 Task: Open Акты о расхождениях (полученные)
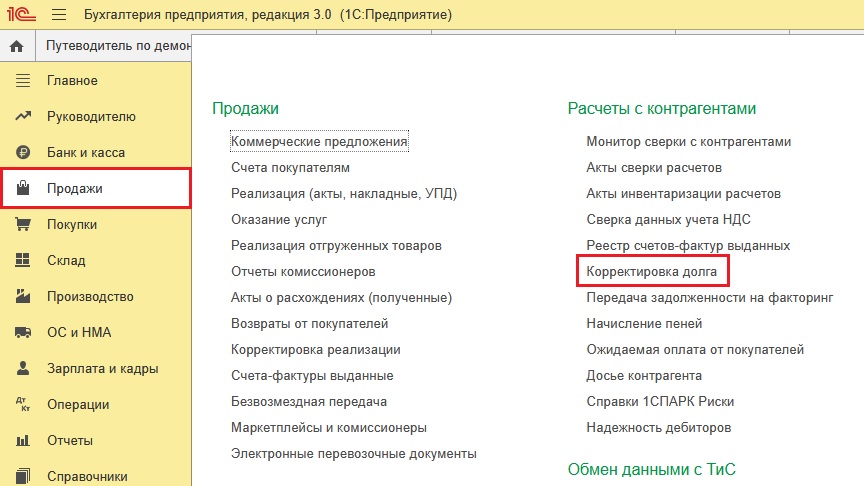341,298
